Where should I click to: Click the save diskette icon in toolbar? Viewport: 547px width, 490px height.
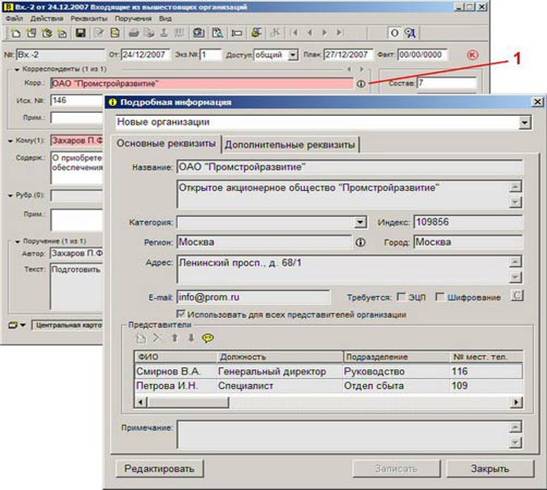point(81,33)
